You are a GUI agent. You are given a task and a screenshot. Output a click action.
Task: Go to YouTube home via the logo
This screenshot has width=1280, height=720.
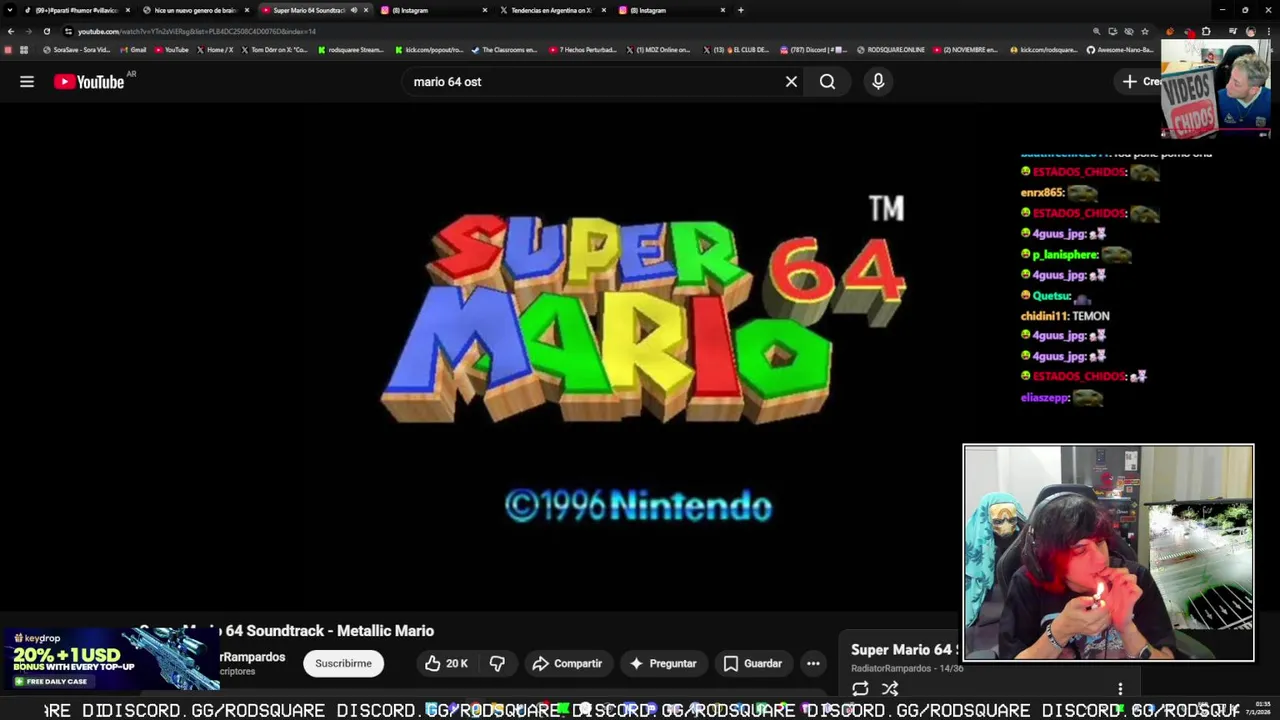coord(89,82)
